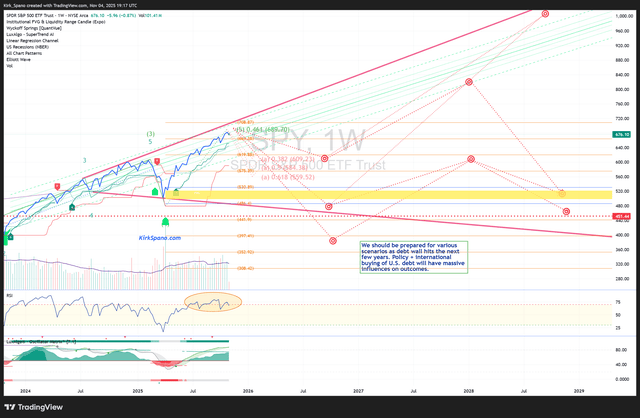Viewport: 640px width, 418px height.
Task: Click the 2024 label on time axis
Action: pos(25,391)
